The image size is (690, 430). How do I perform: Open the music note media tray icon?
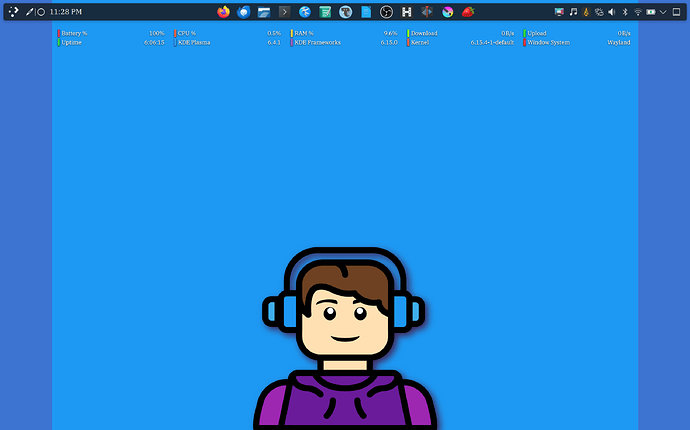[573, 12]
